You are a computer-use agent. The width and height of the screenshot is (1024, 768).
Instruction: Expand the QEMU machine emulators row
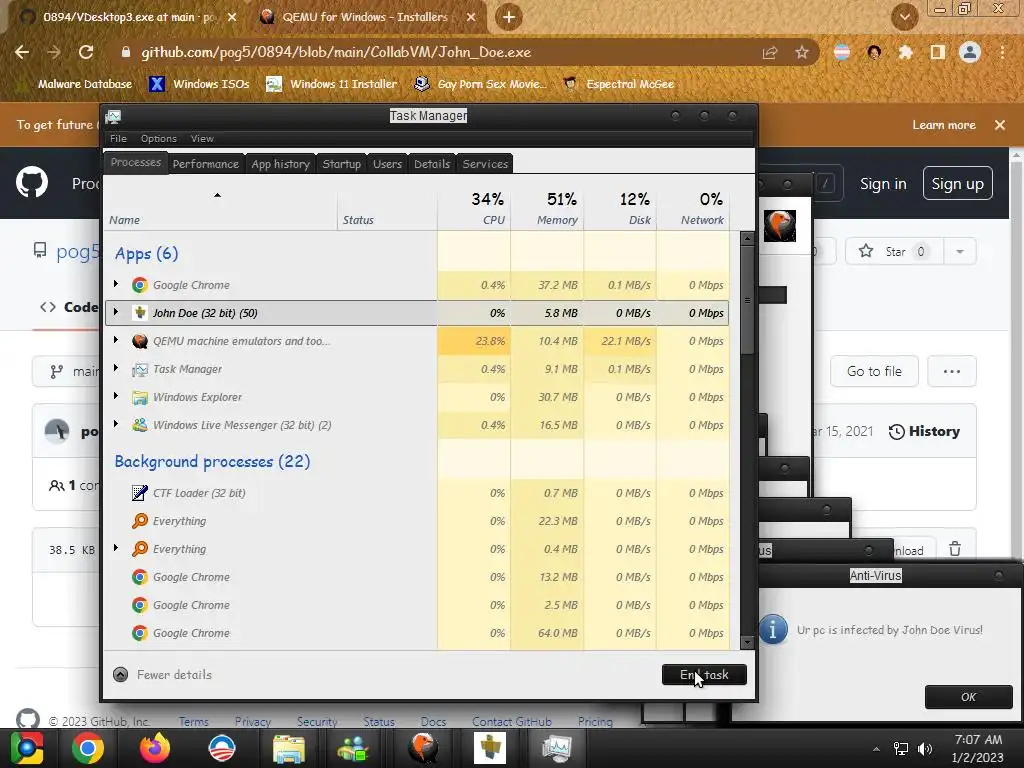(x=116, y=340)
